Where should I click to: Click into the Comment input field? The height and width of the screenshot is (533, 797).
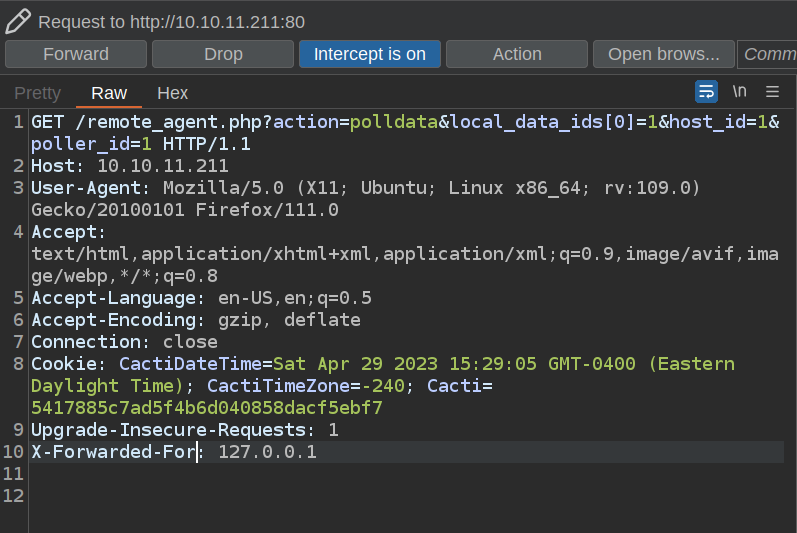768,54
